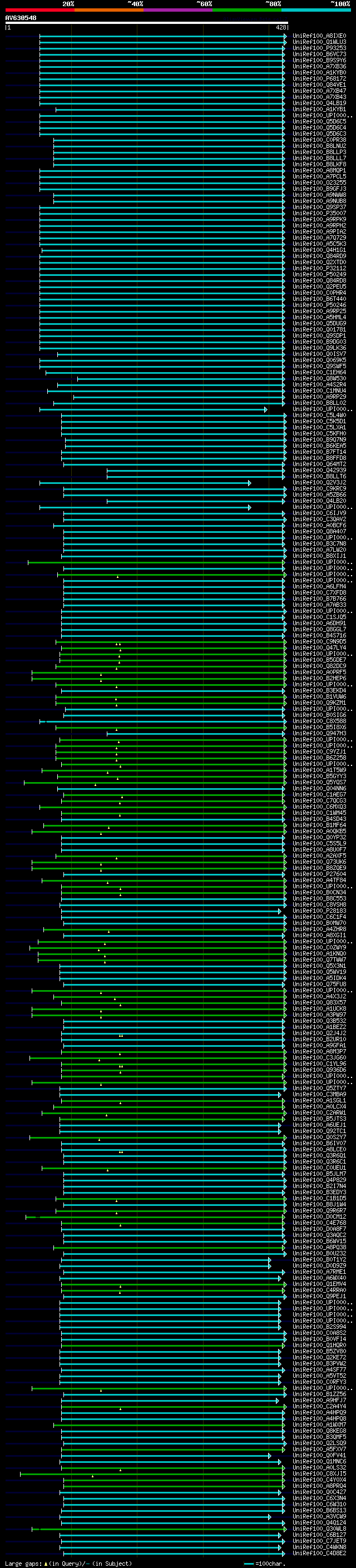356x1568 pixels.
Task: Open the UniRef100_B6VC73 hit label
Action: [x=319, y=54]
